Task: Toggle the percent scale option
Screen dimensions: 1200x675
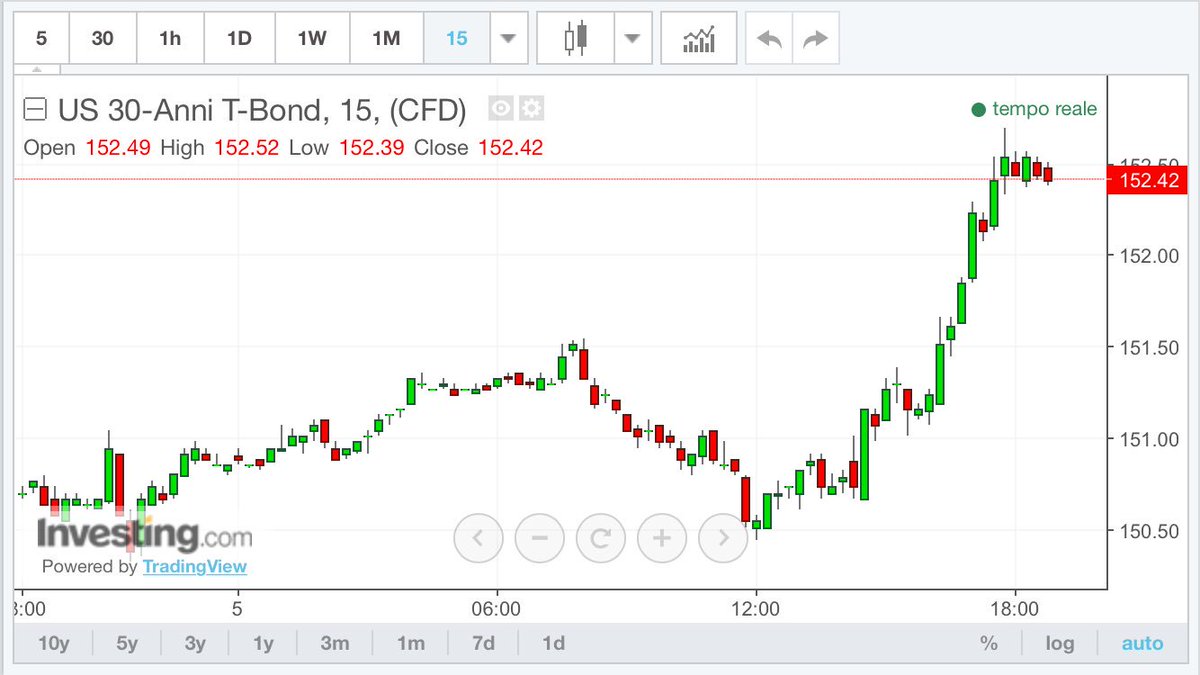Action: pyautogui.click(x=989, y=643)
